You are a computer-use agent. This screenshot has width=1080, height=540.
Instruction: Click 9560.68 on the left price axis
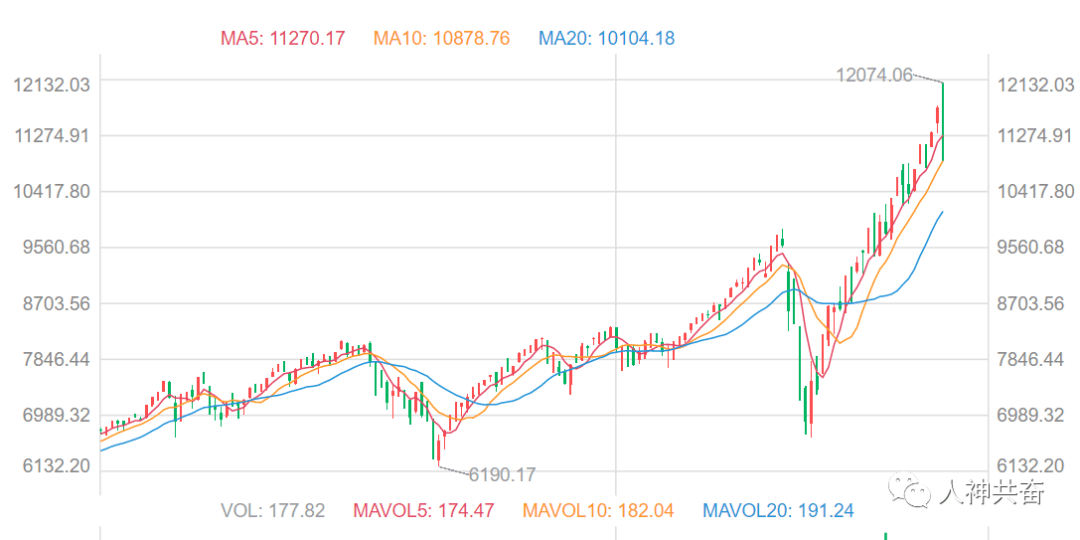point(52,247)
